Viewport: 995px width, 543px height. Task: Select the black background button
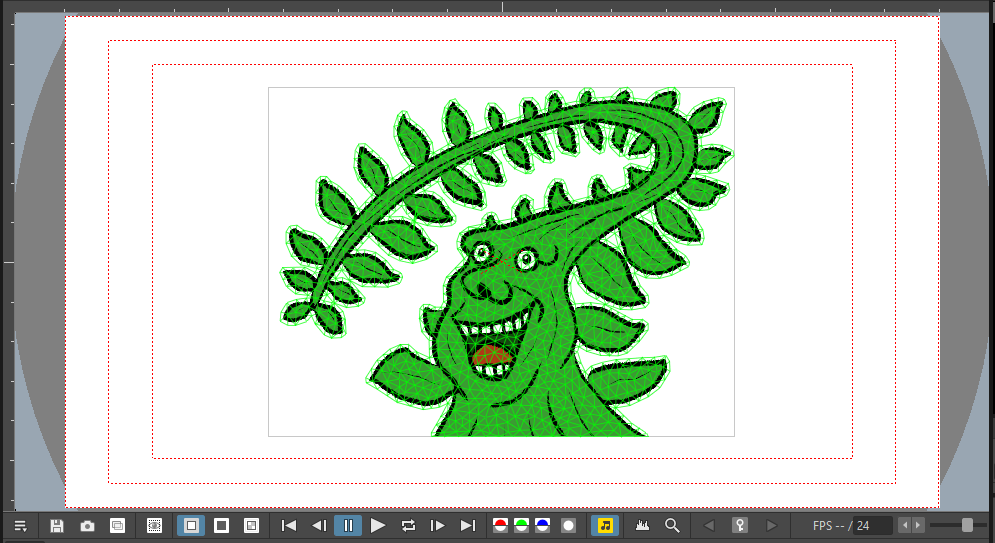click(x=221, y=526)
